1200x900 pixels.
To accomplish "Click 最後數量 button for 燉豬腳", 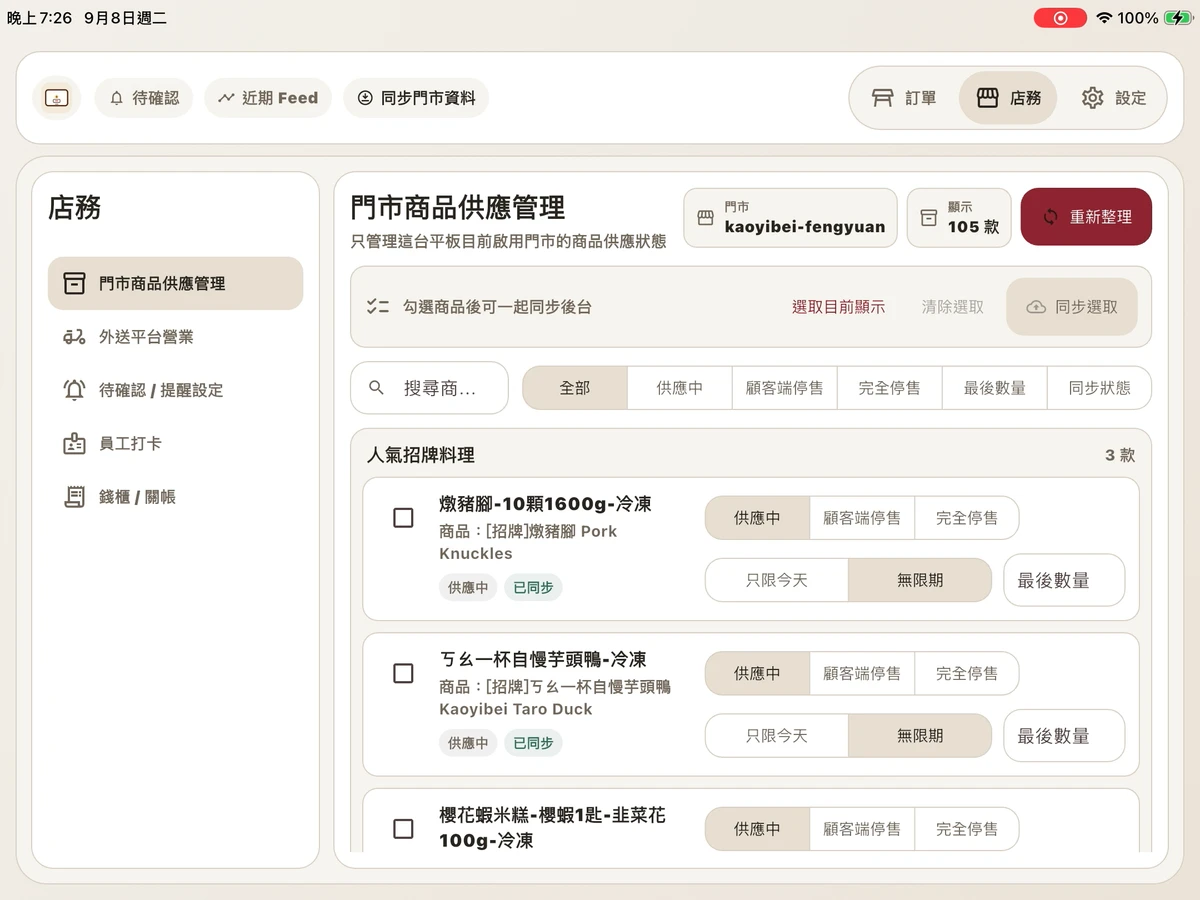I will click(1064, 580).
